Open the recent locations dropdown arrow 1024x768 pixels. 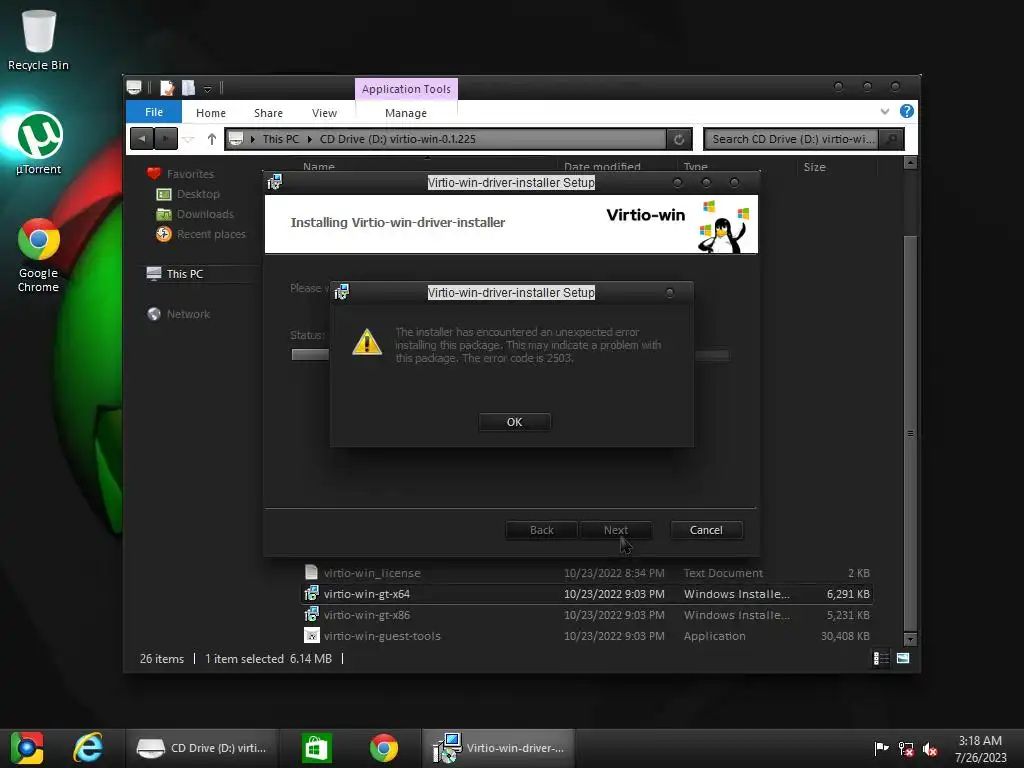point(188,139)
